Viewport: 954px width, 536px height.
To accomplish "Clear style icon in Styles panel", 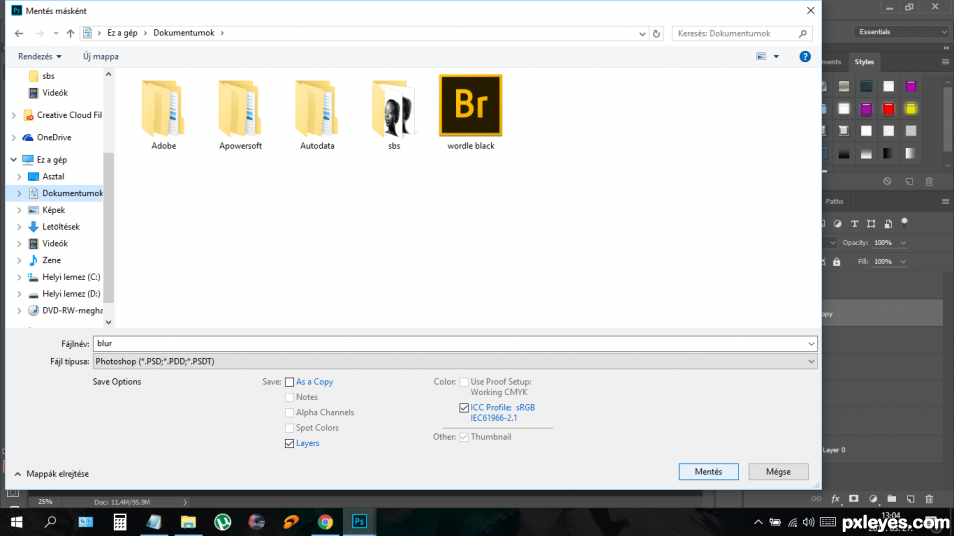I will 887,181.
